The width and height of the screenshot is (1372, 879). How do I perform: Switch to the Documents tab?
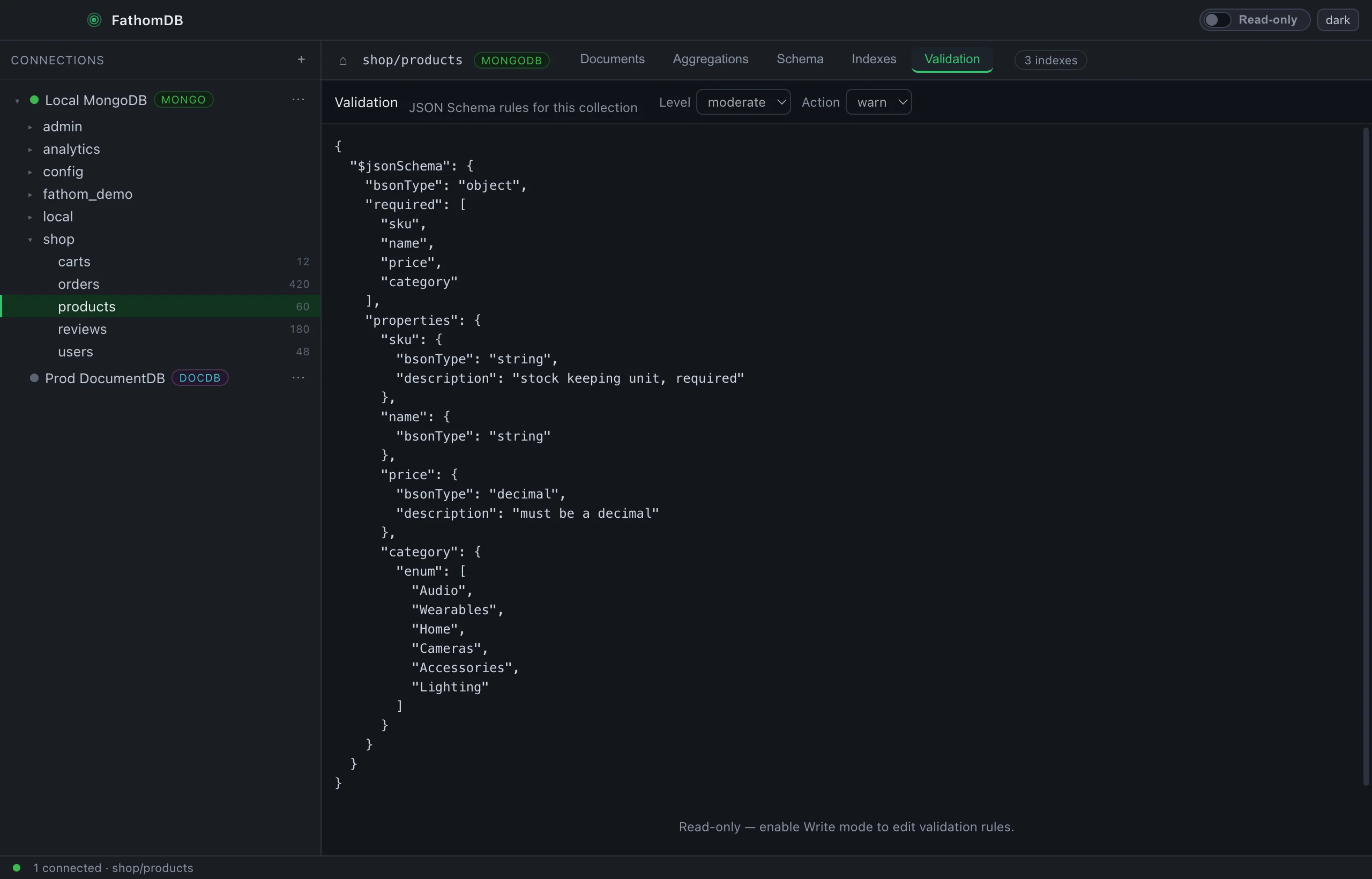point(612,59)
